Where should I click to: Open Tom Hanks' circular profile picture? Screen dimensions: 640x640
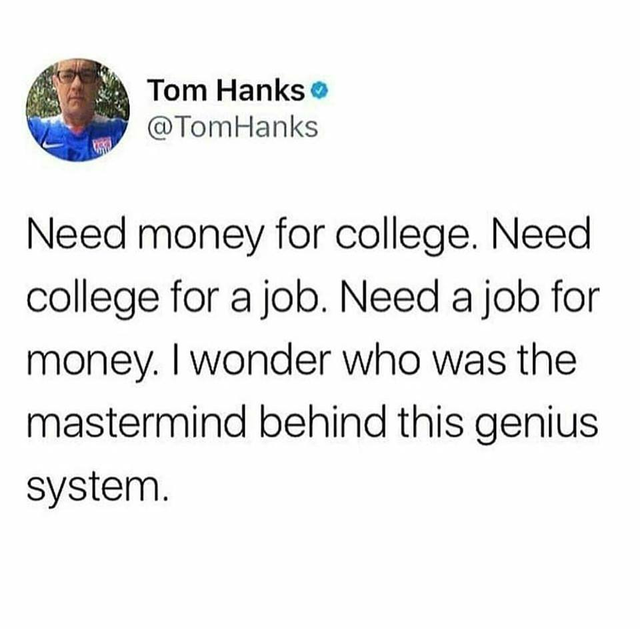78,110
